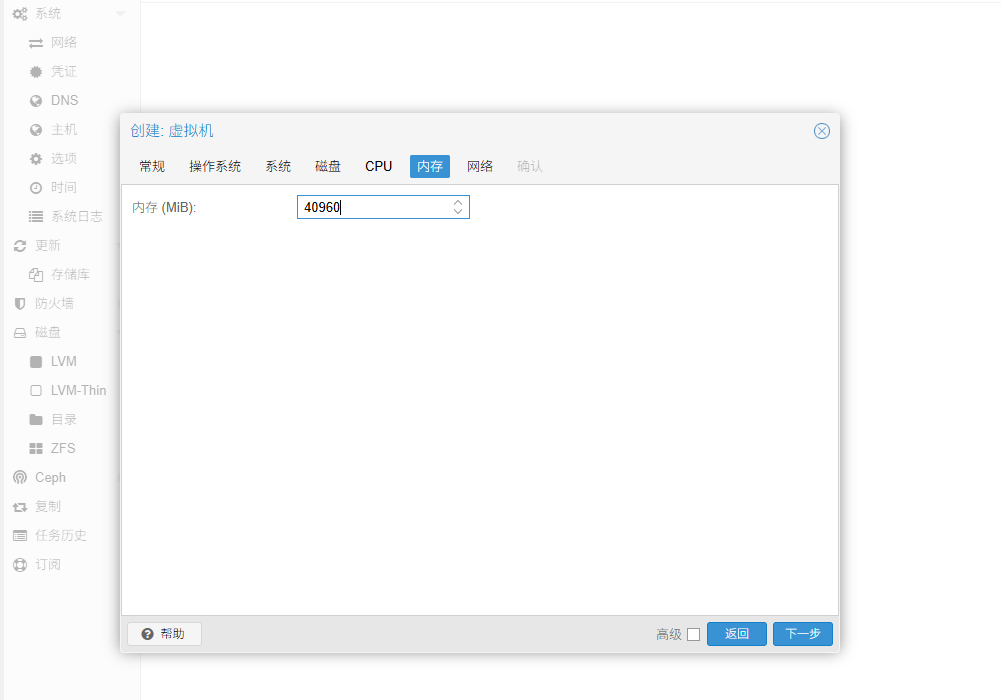Decrease memory value with down arrow
This screenshot has height=700, width=1001.
[x=458, y=212]
